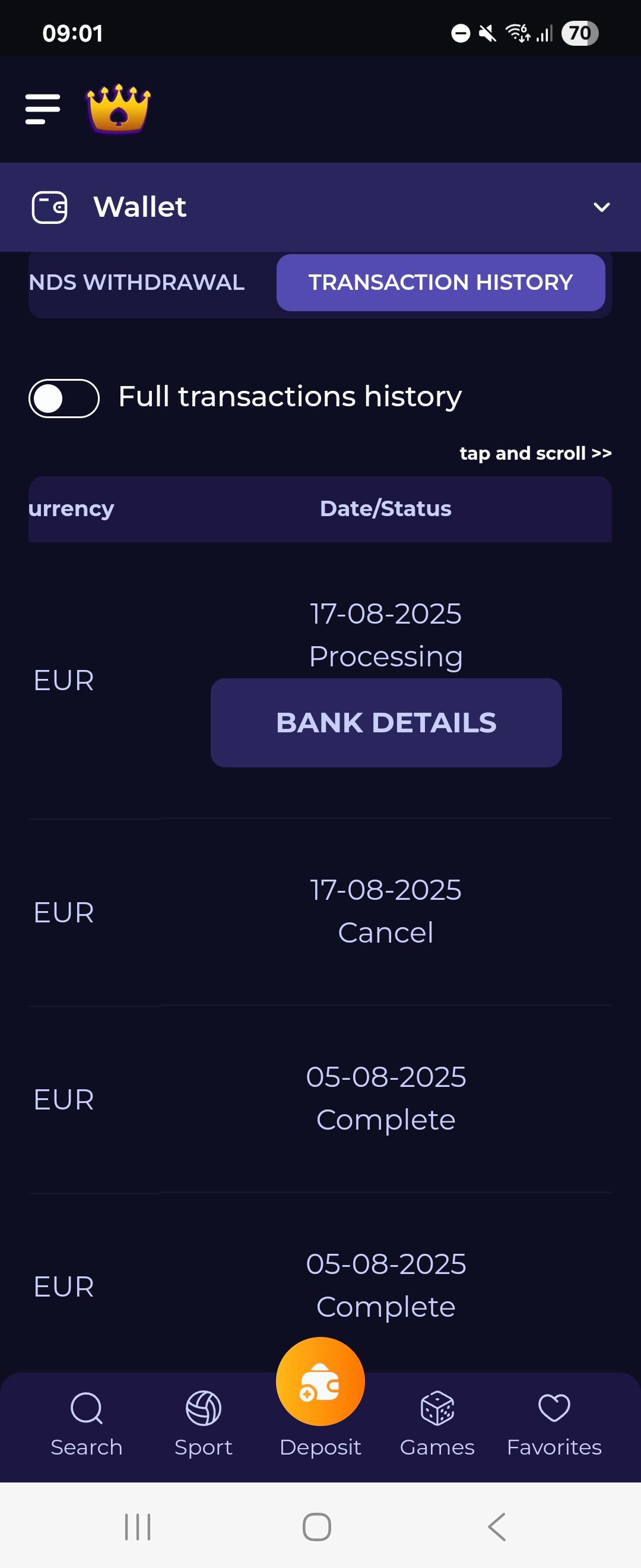This screenshot has height=1568, width=641.
Task: Open Bank Details for processing transaction
Action: [386, 722]
